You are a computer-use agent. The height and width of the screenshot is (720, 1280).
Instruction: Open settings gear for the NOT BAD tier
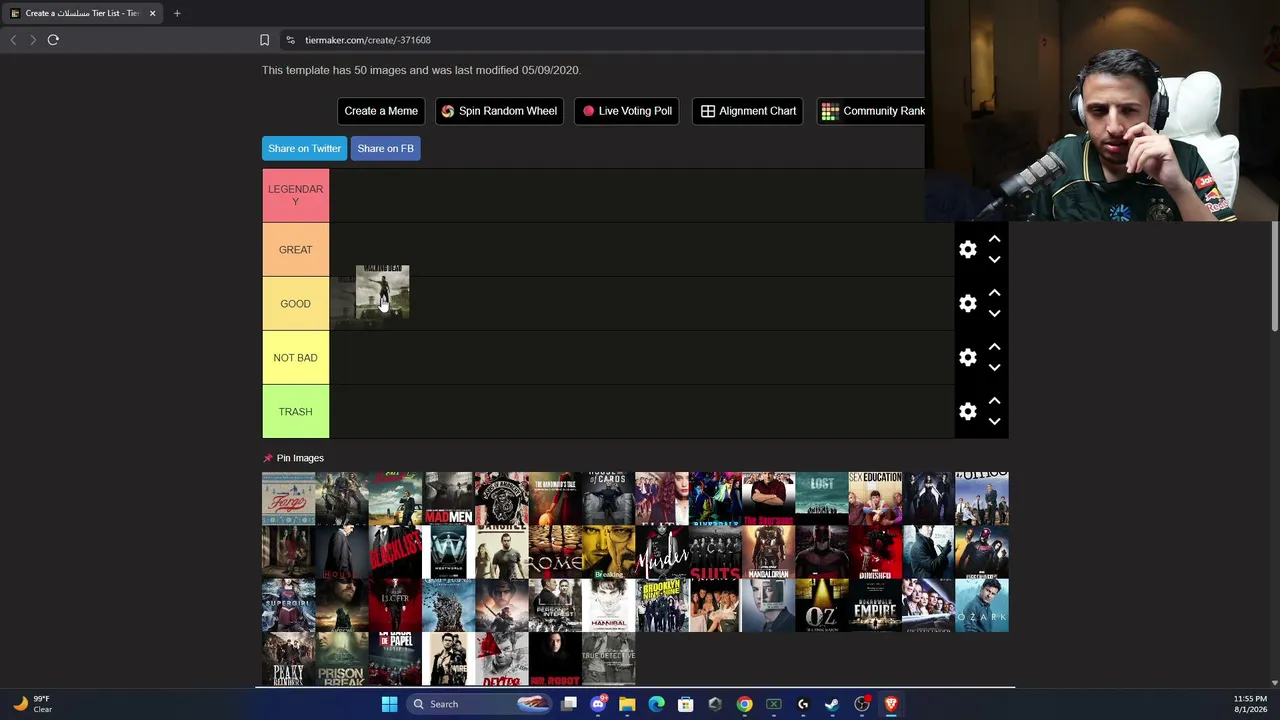(967, 358)
